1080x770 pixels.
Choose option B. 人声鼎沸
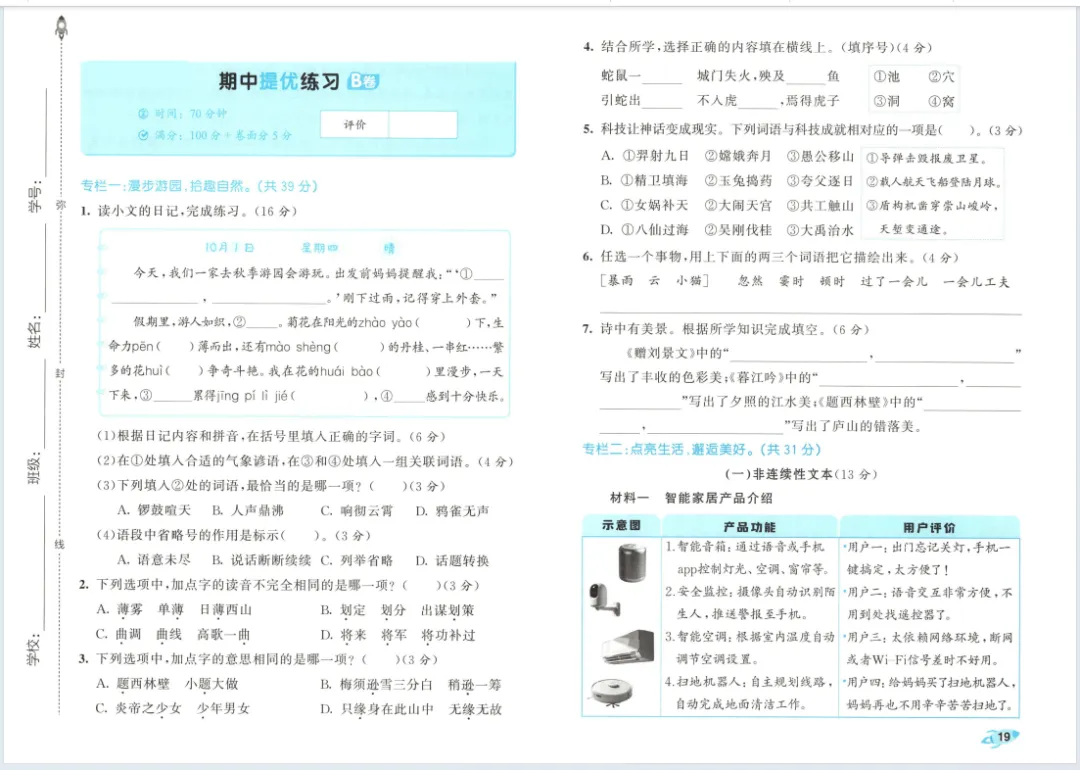point(247,510)
